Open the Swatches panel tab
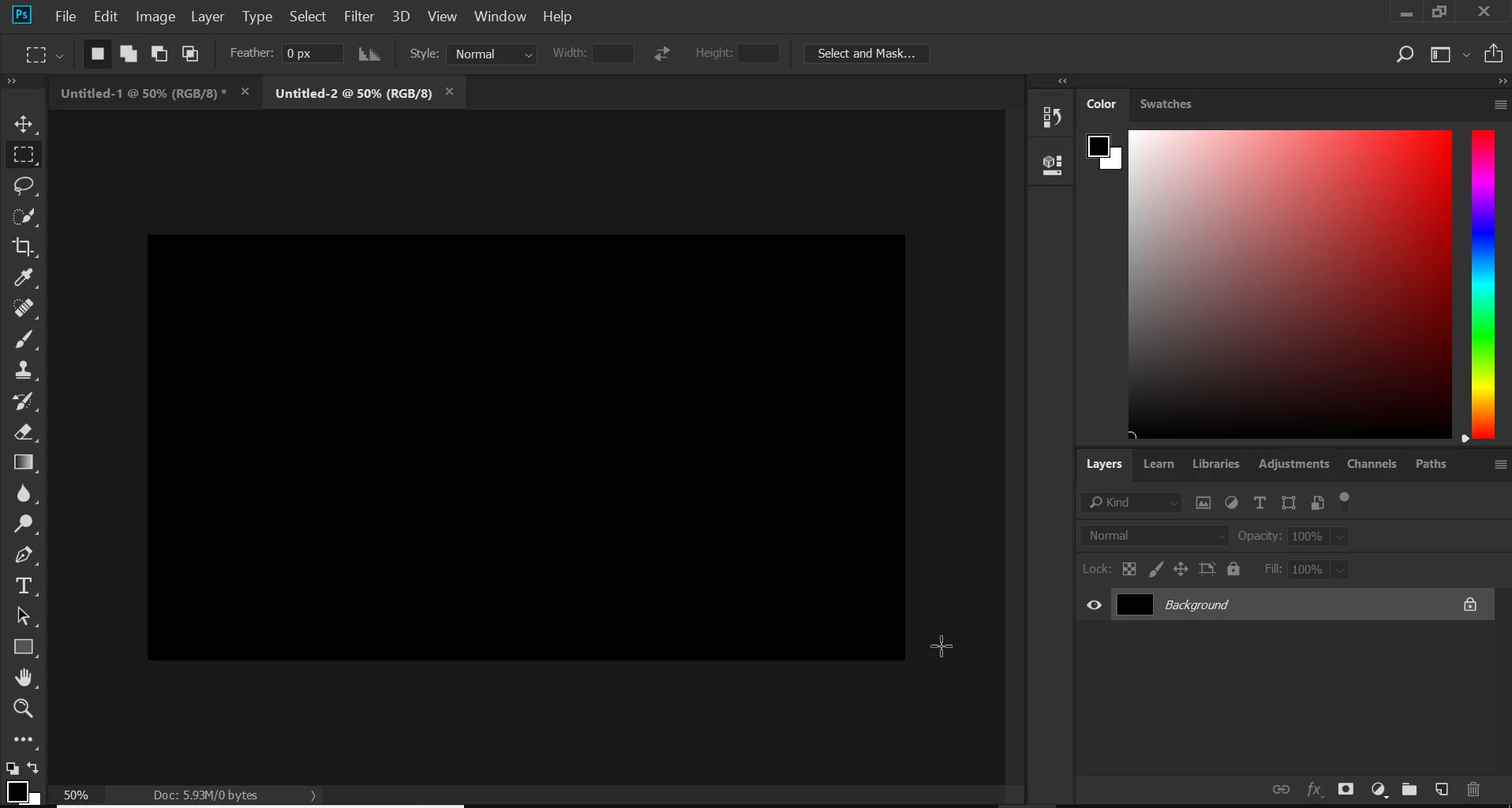Image resolution: width=1512 pixels, height=808 pixels. tap(1166, 104)
